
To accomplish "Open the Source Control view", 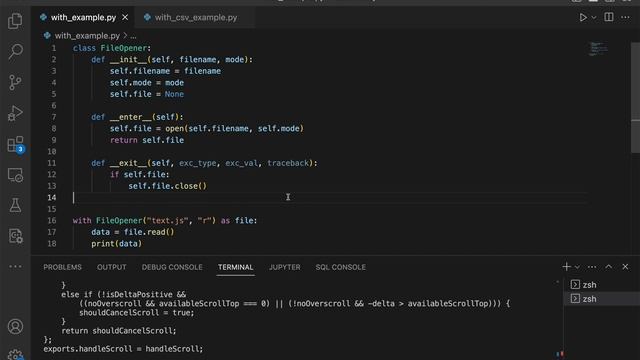I will 15,82.
